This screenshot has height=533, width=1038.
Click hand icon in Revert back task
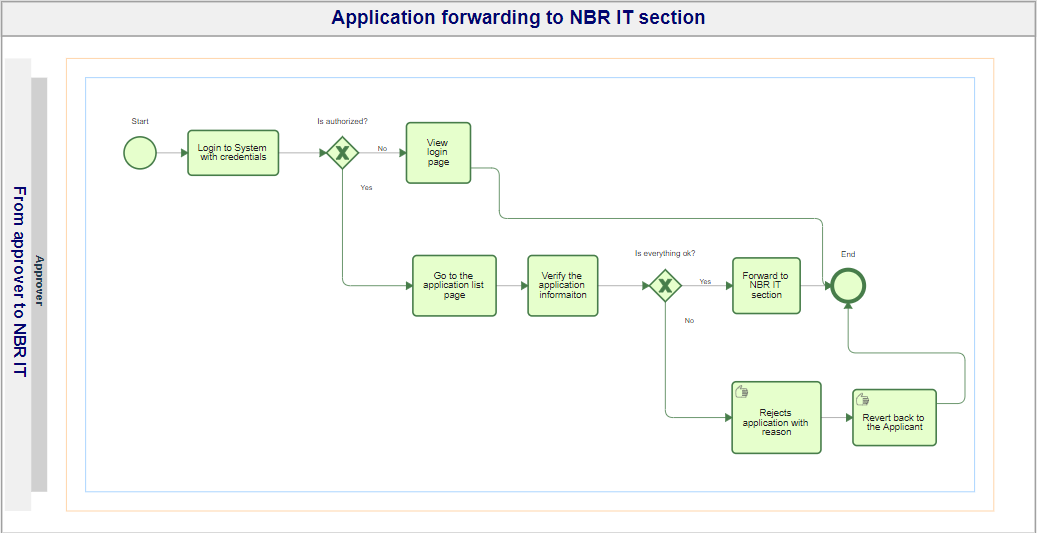click(863, 399)
